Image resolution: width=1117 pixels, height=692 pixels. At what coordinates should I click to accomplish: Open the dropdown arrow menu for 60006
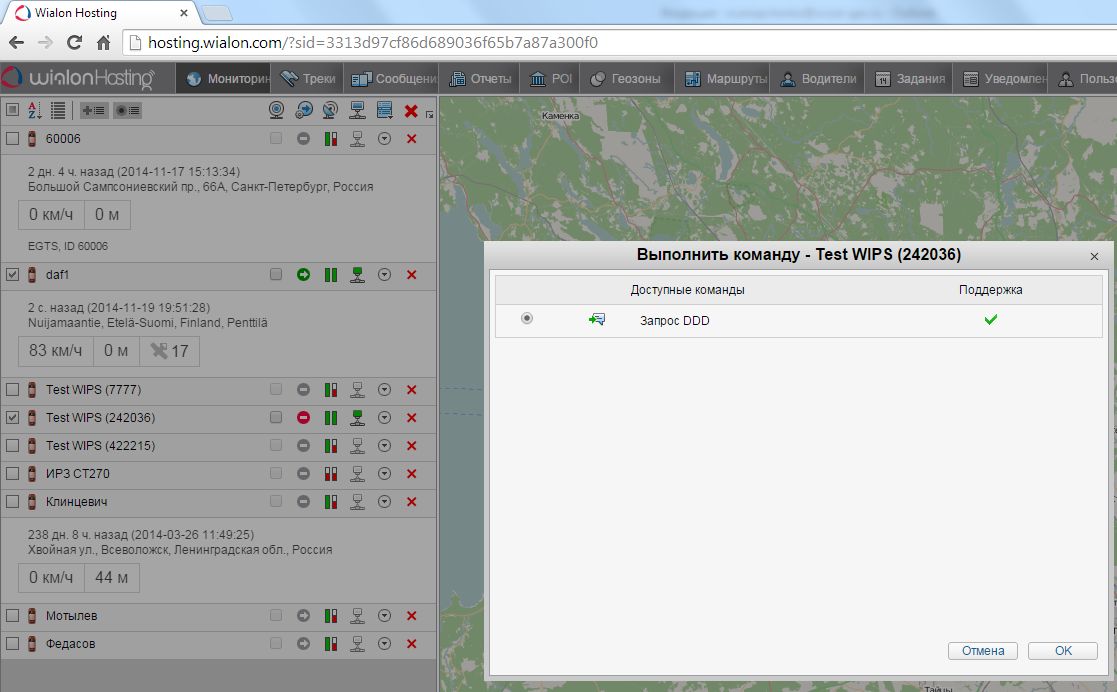point(384,139)
